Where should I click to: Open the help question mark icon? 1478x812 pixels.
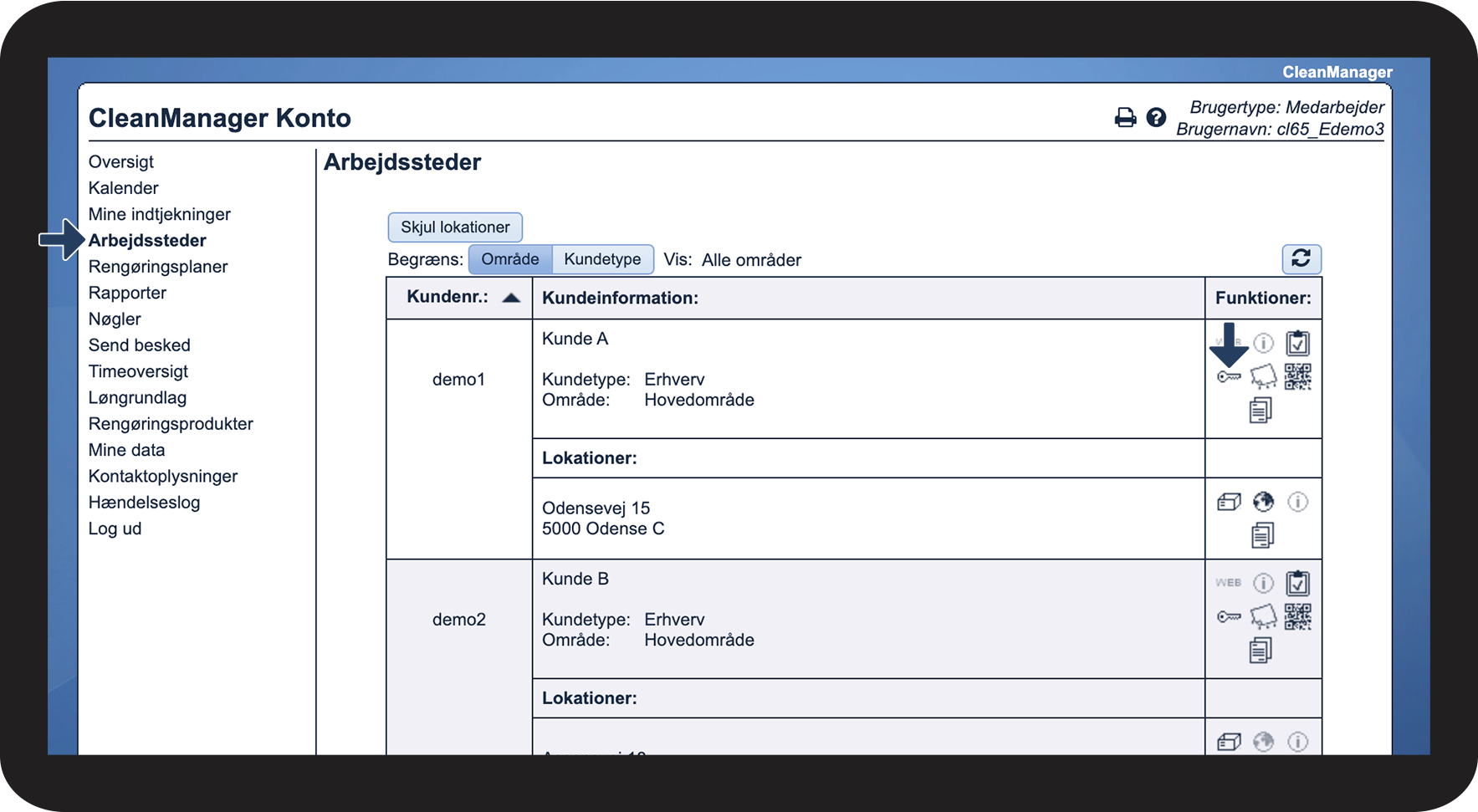1156,118
